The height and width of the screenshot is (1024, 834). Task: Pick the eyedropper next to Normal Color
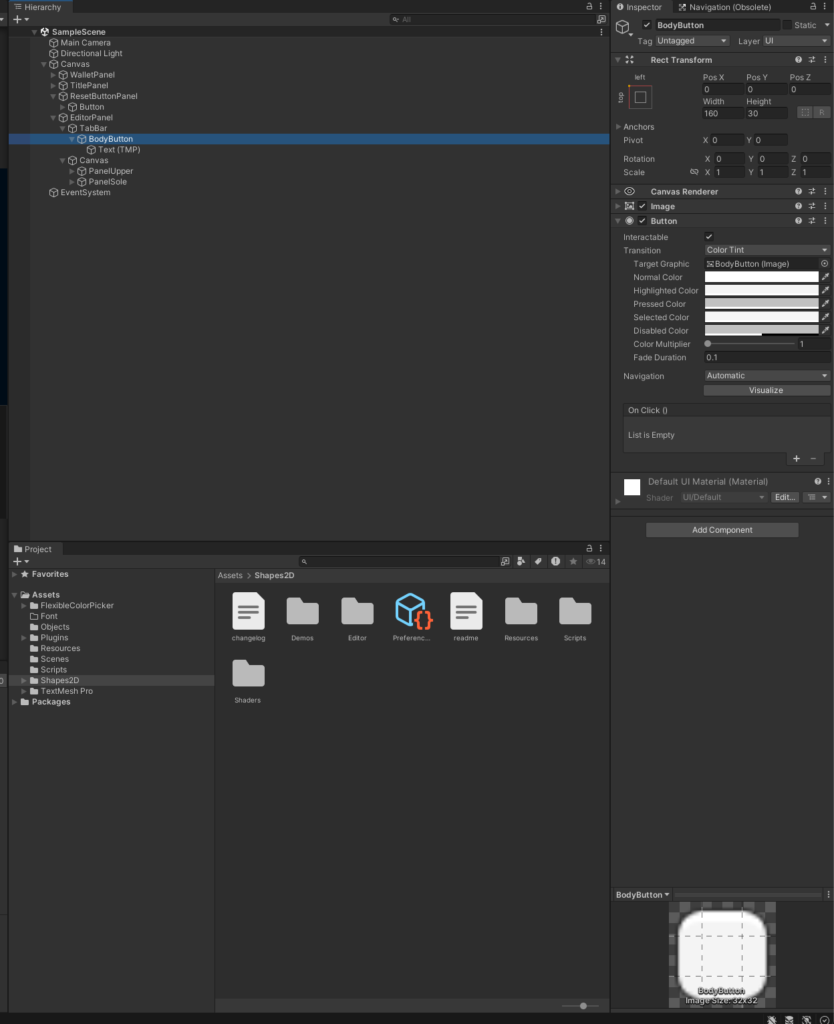click(x=826, y=277)
